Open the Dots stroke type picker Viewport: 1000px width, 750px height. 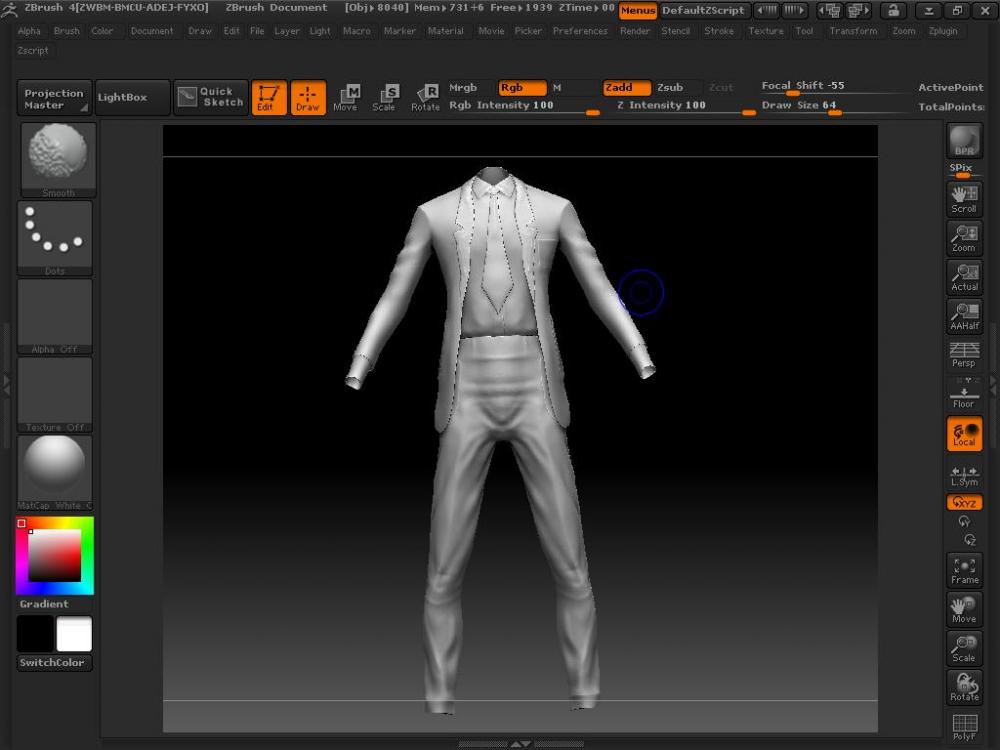tap(55, 237)
